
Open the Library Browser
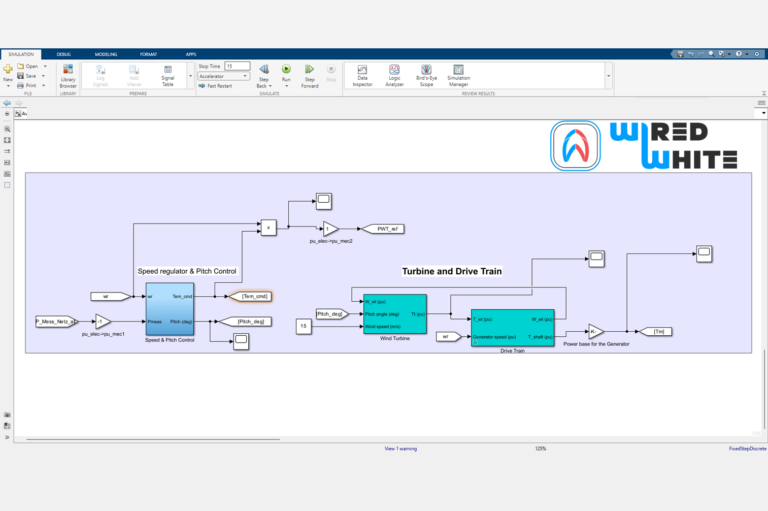tap(68, 75)
